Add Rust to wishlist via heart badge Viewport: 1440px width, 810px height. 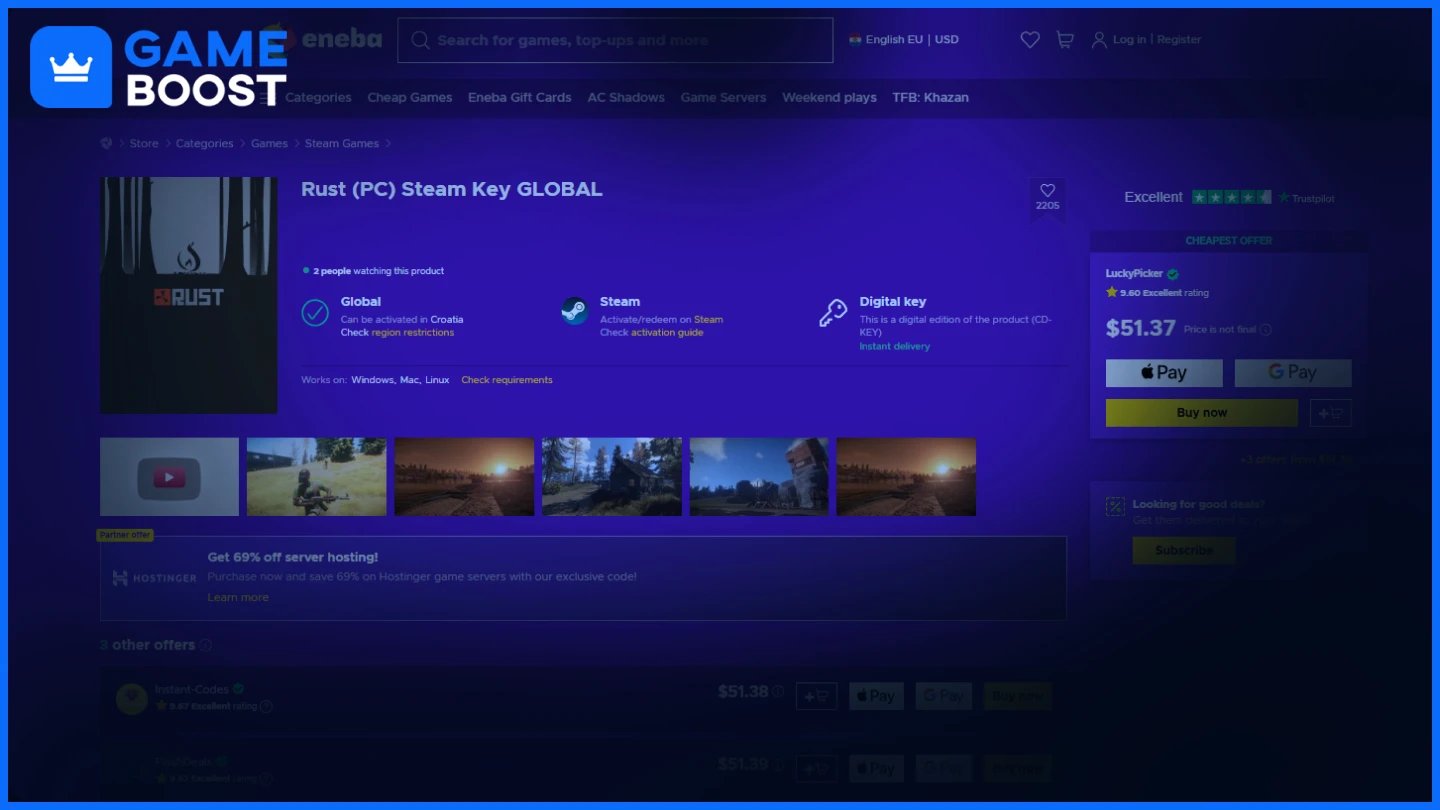tap(1047, 197)
